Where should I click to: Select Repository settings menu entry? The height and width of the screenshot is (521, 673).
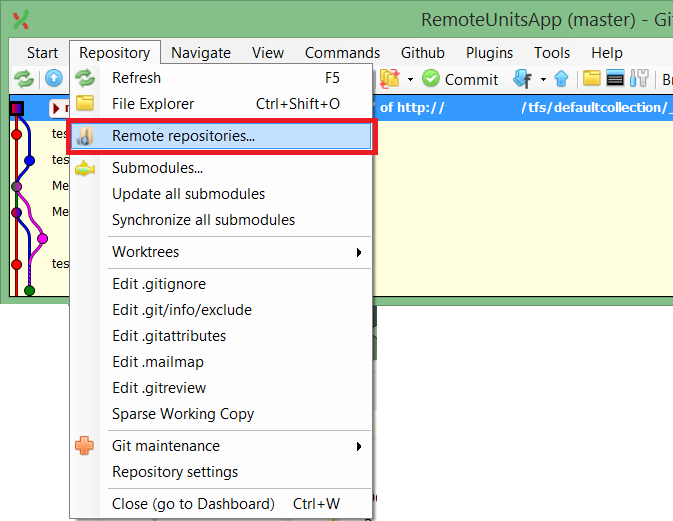tap(175, 472)
